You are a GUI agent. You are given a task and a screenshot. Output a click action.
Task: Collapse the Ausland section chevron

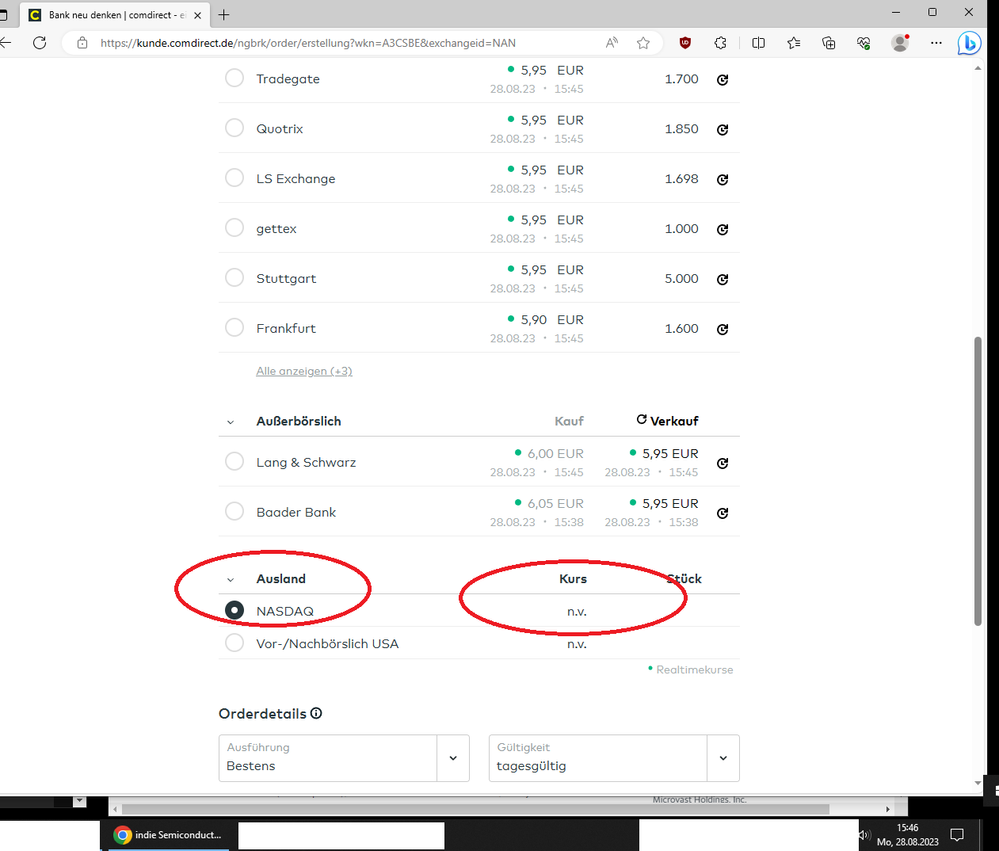231,580
